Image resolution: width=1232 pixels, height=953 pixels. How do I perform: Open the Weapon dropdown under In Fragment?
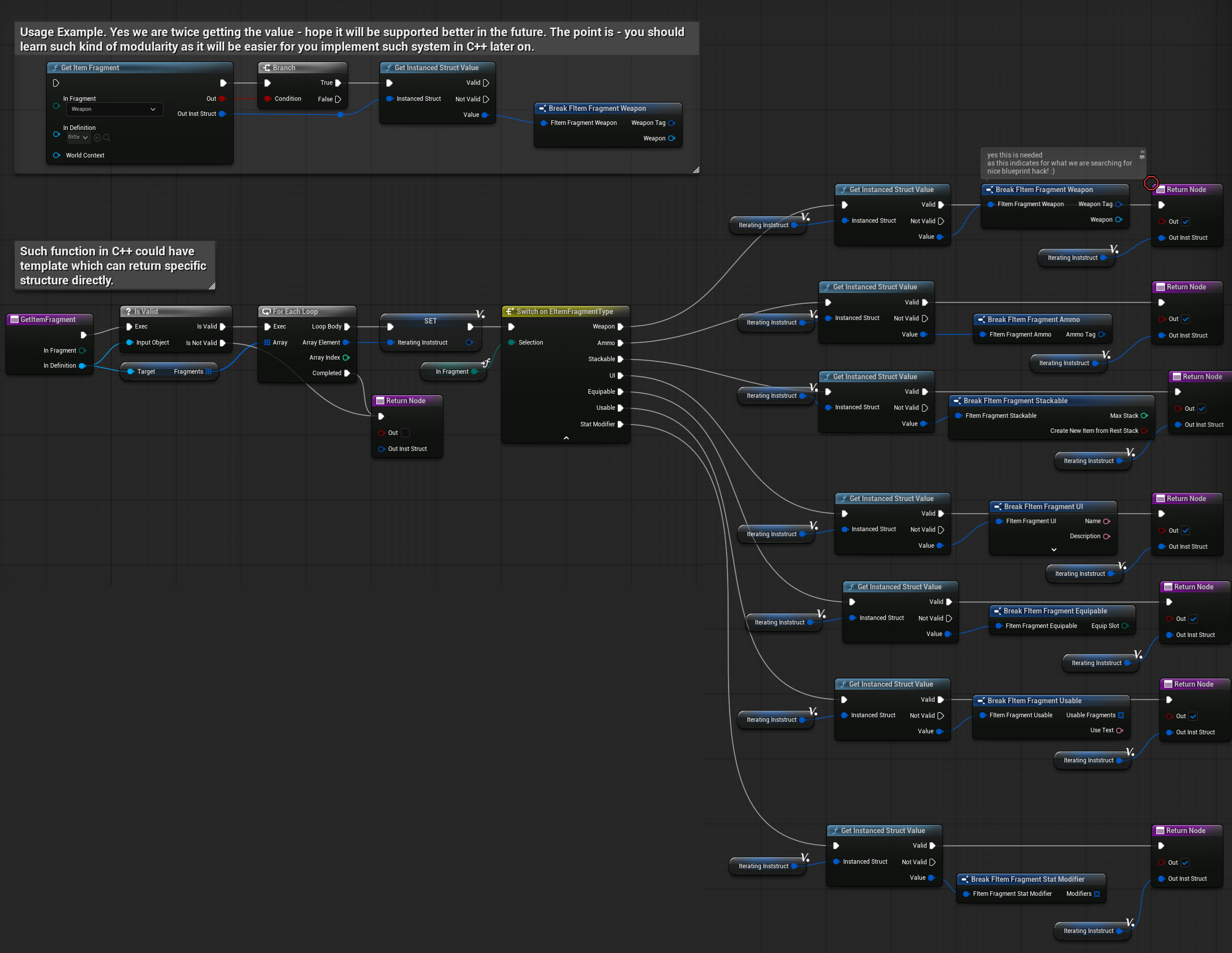click(x=114, y=109)
